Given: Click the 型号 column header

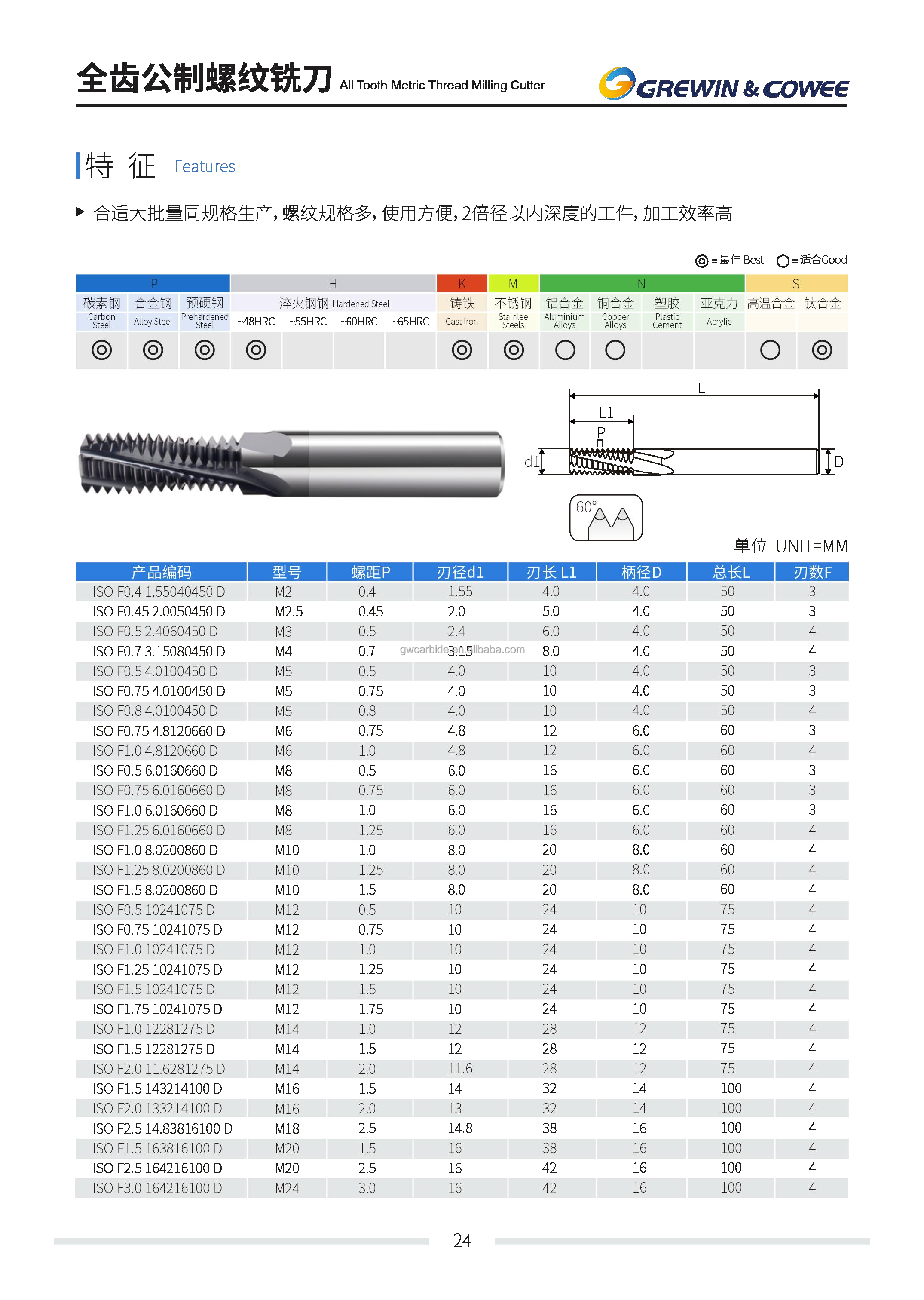Looking at the screenshot, I should pyautogui.click(x=287, y=572).
